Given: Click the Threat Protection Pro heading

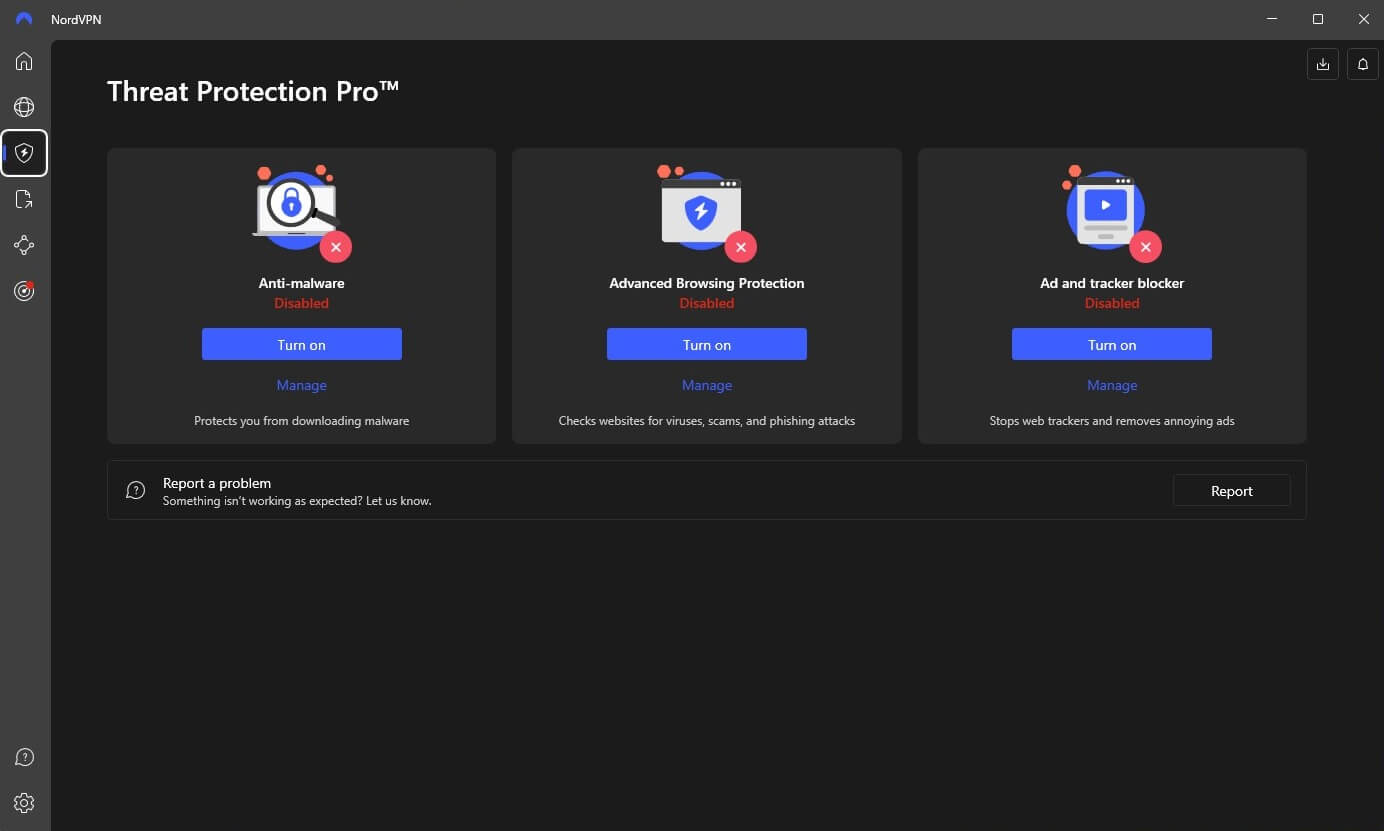Looking at the screenshot, I should tap(253, 91).
